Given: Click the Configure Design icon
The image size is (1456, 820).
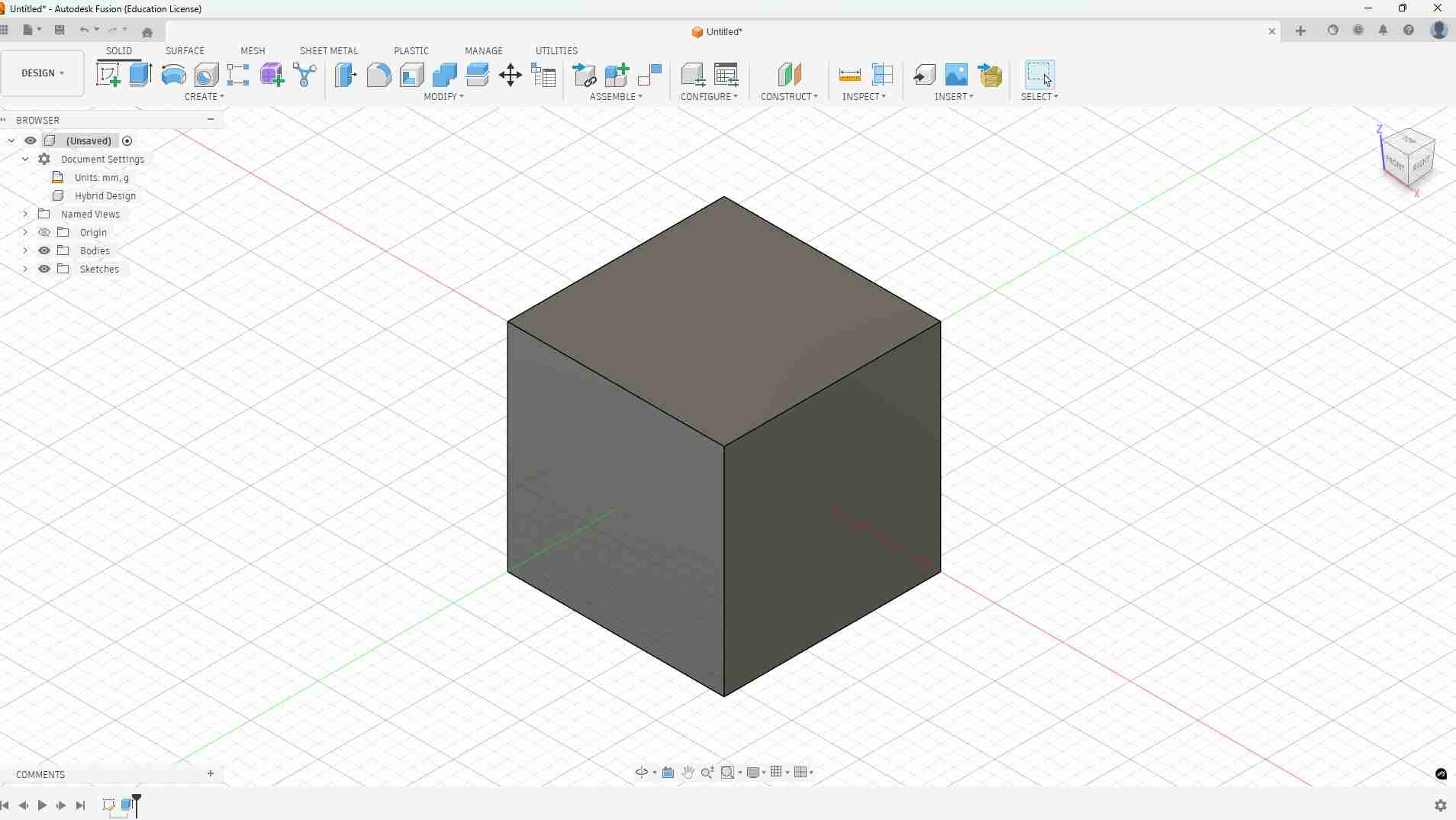Looking at the screenshot, I should [693, 75].
